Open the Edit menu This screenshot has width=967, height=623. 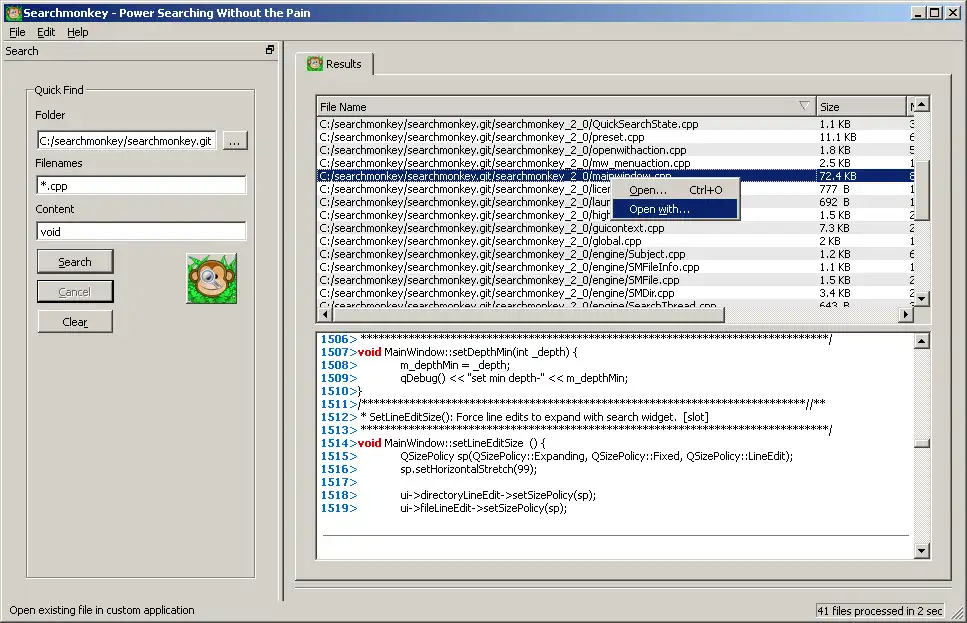click(46, 32)
